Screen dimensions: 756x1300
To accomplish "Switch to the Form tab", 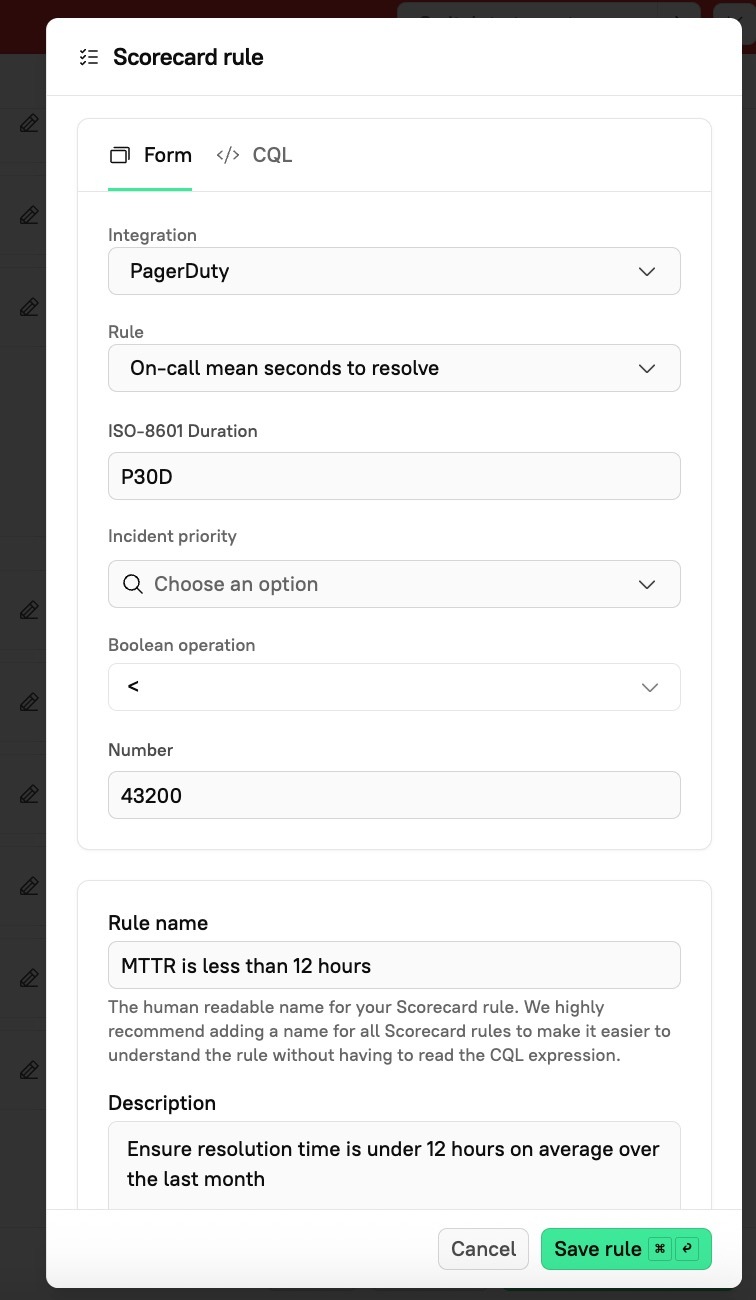I will [150, 155].
